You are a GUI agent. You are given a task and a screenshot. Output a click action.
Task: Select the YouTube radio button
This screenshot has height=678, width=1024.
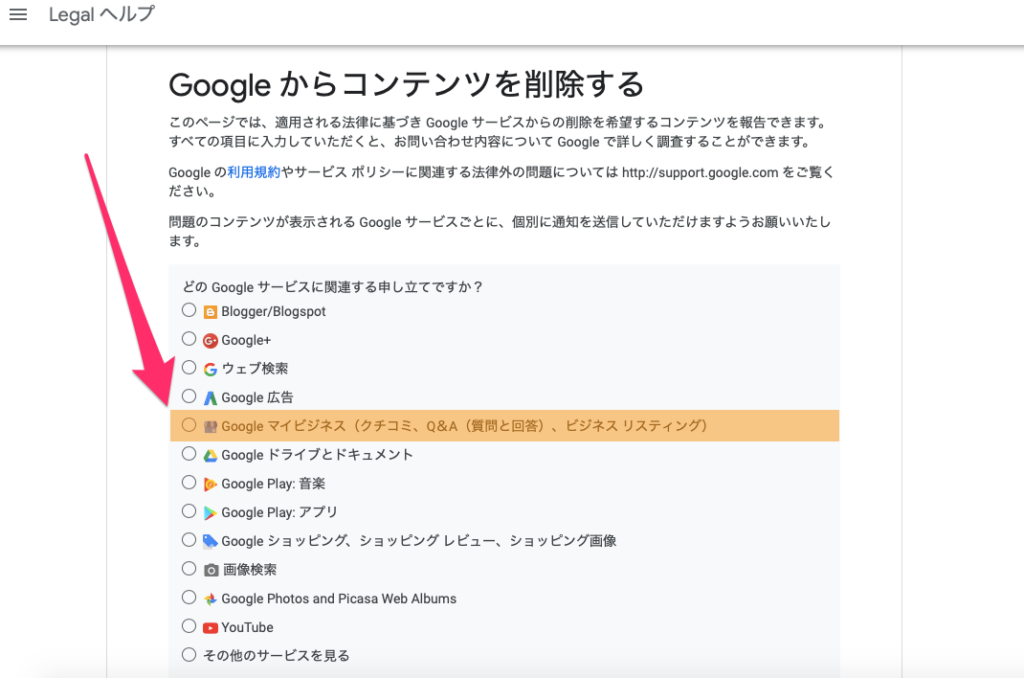[189, 626]
